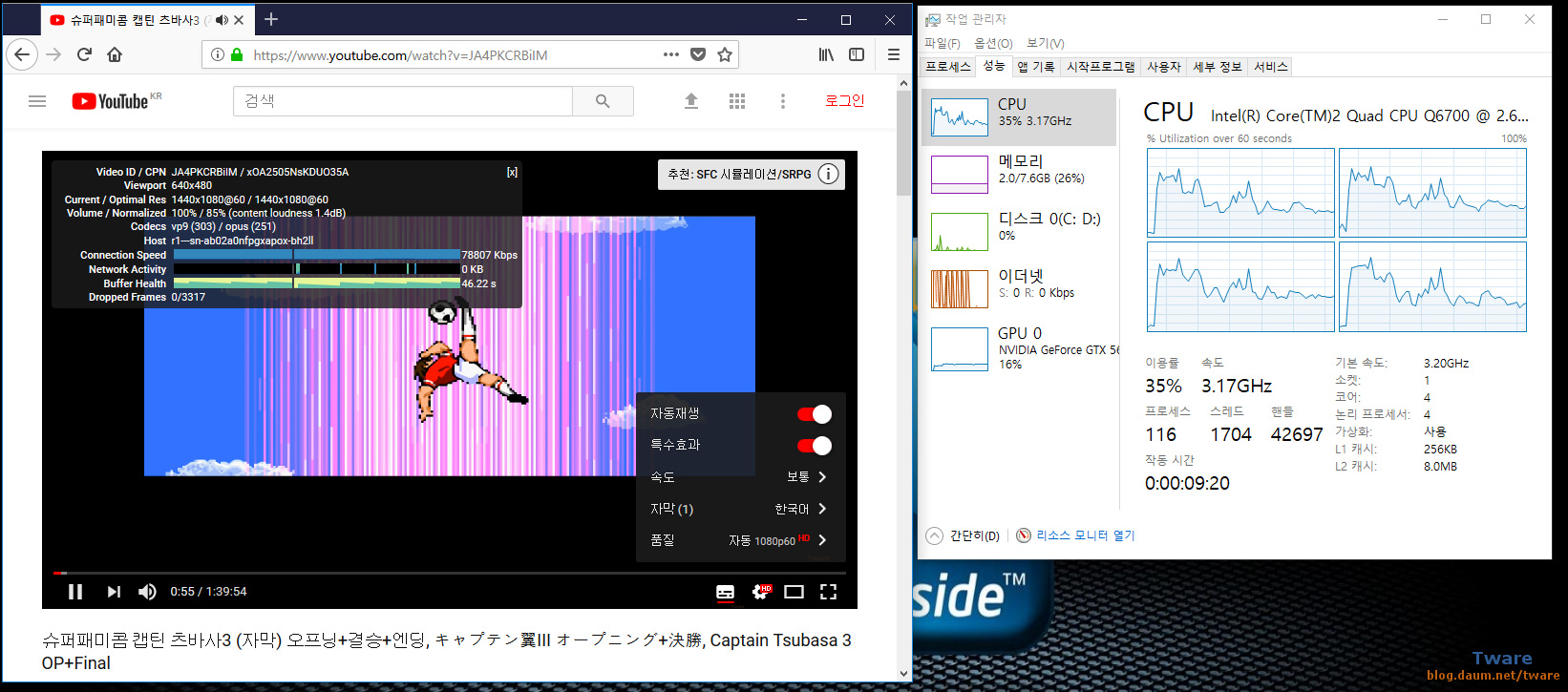
Task: Open page actions three-dot menu in address bar
Action: click(x=671, y=54)
